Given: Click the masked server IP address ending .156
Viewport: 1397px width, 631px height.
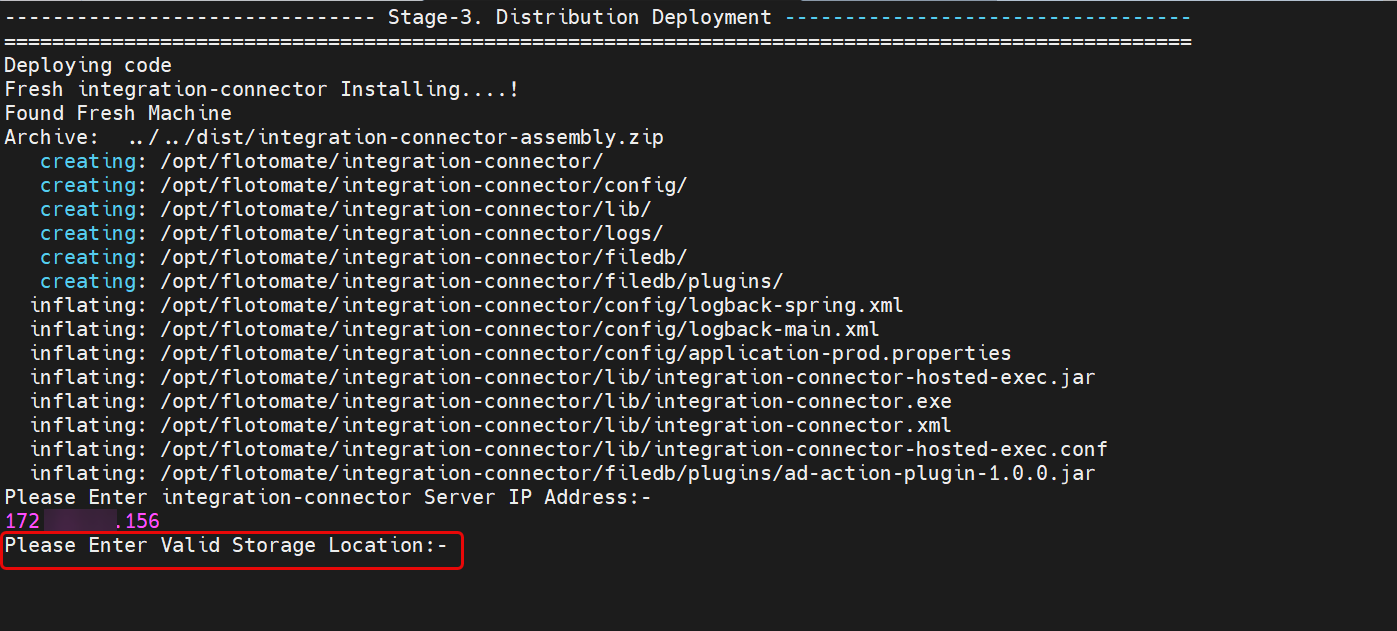Looking at the screenshot, I should (82, 521).
